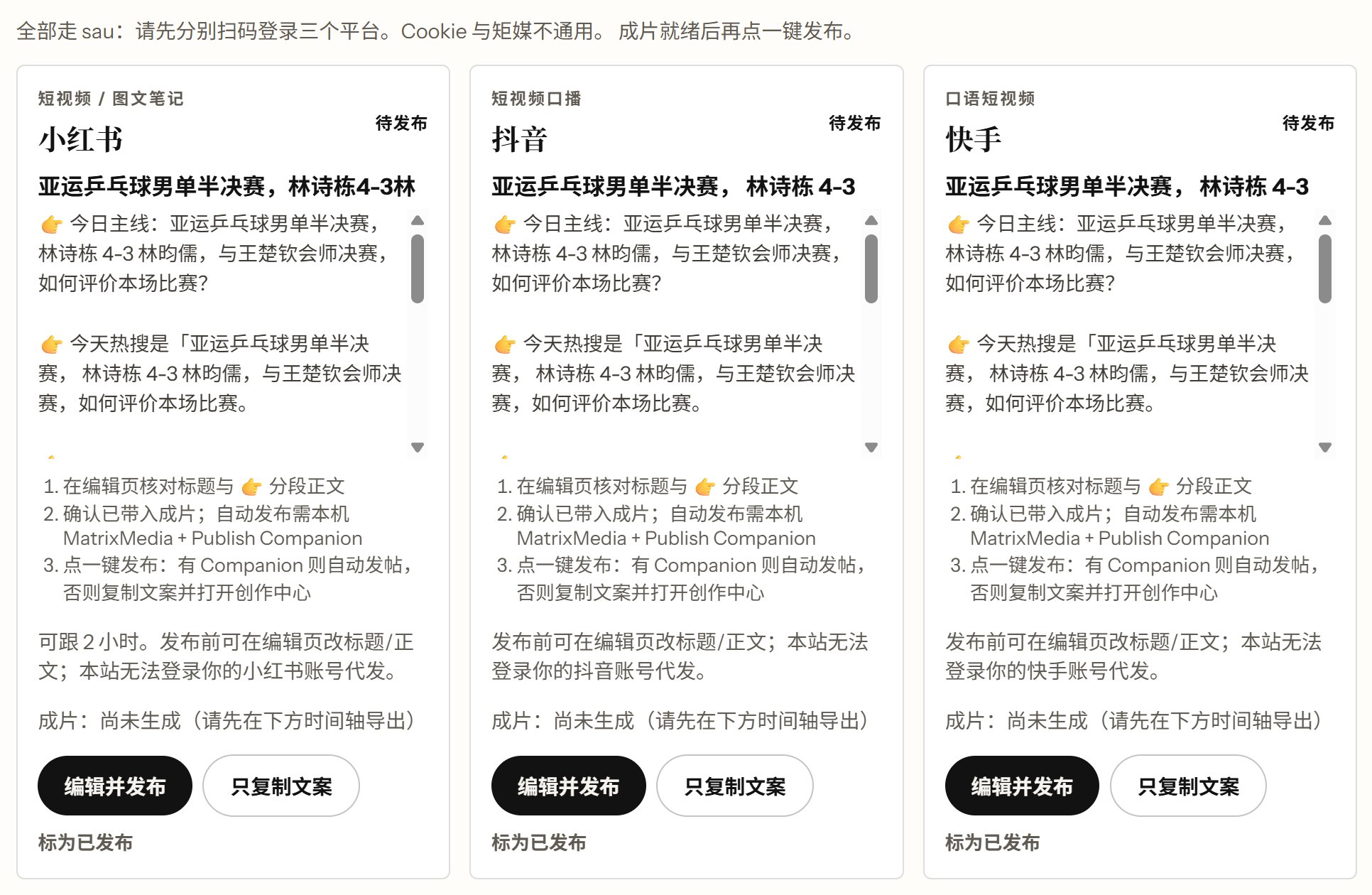The width and height of the screenshot is (1372, 895).
Task: Click scroll-up arrow in 抖音 text box
Action: point(871,220)
